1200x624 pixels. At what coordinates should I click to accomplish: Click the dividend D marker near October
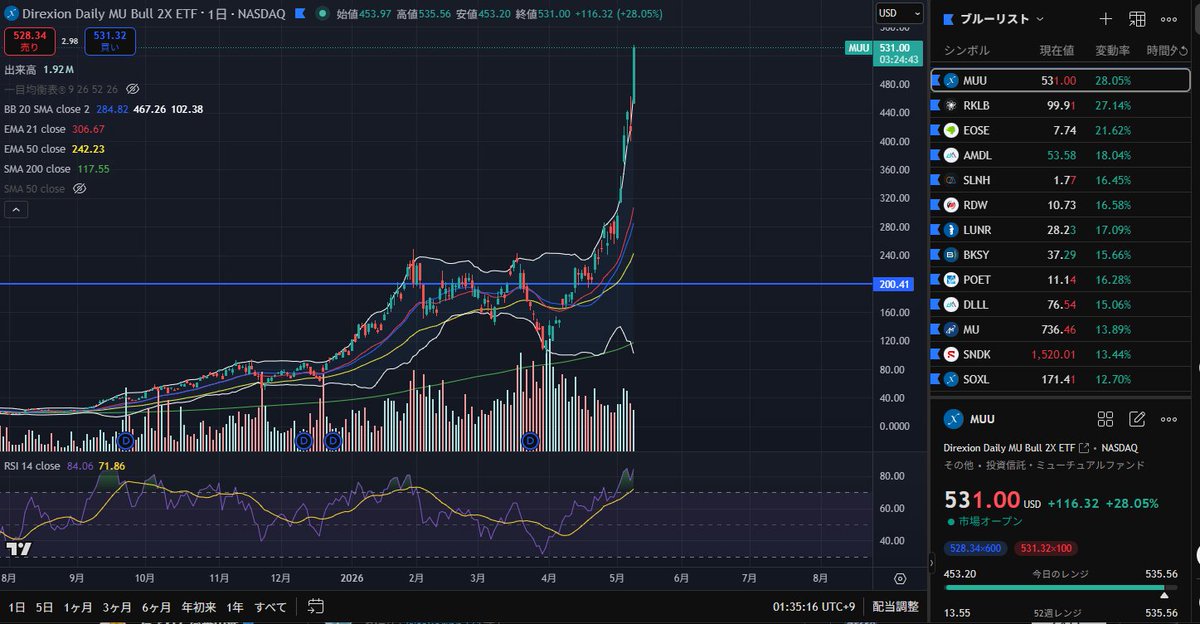coord(125,441)
